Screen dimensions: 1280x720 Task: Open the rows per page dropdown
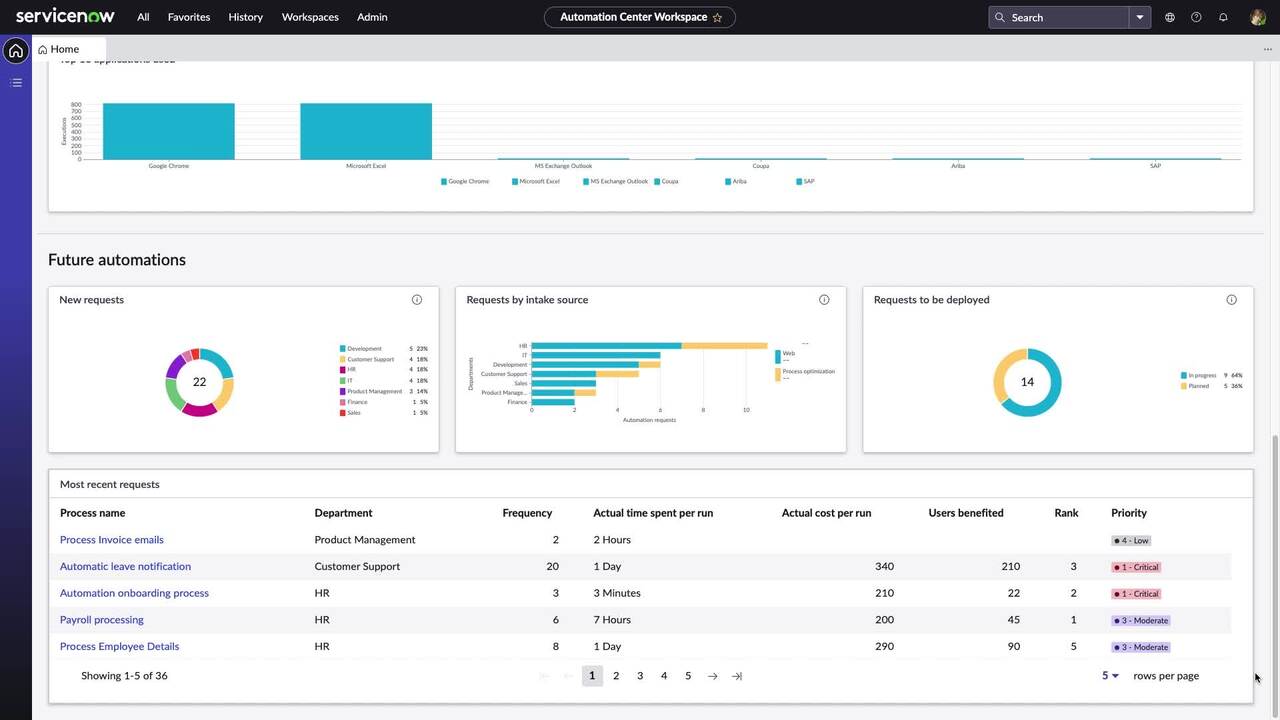(1108, 675)
